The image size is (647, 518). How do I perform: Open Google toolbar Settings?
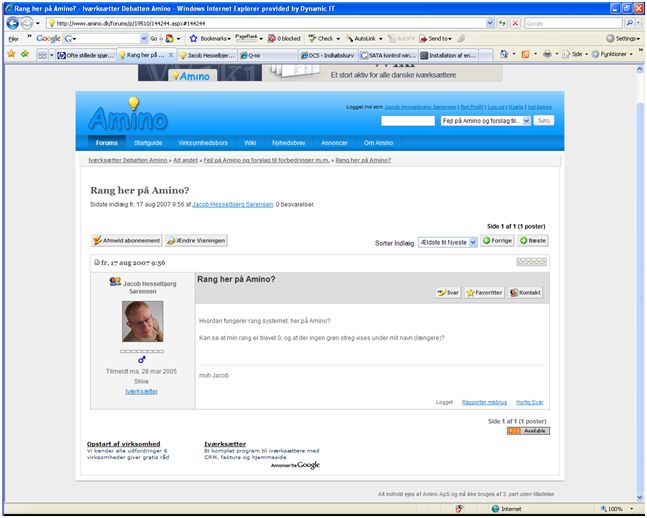(x=623, y=38)
